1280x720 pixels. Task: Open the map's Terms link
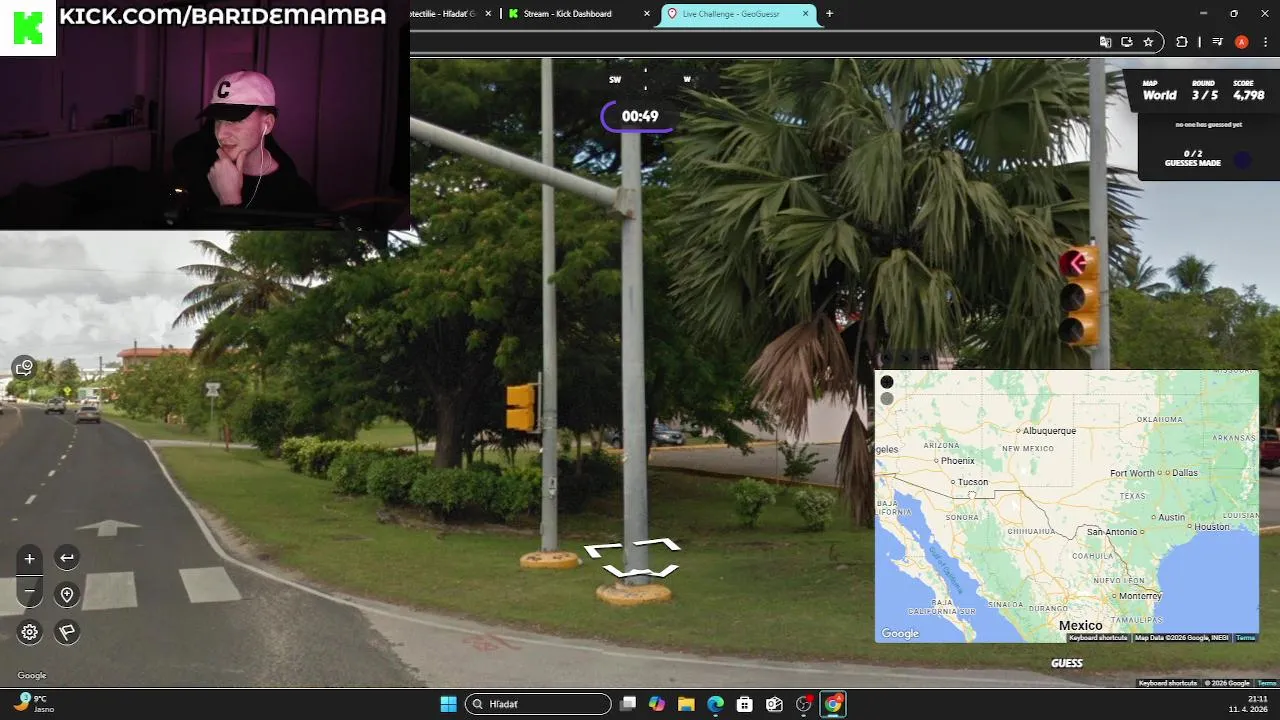point(1245,638)
